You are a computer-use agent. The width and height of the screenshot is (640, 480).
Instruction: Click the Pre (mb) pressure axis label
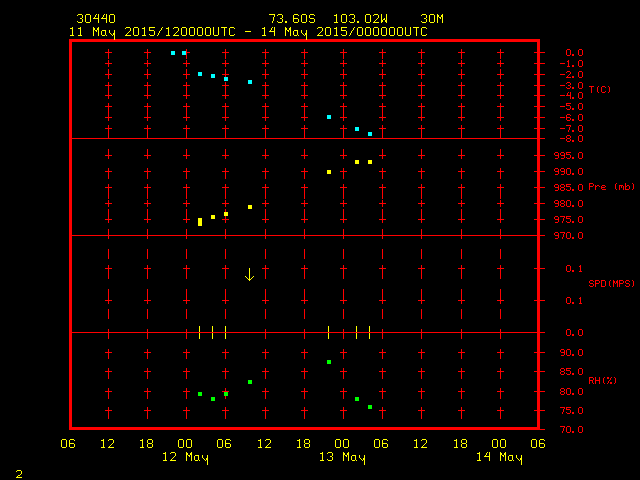pos(611,187)
